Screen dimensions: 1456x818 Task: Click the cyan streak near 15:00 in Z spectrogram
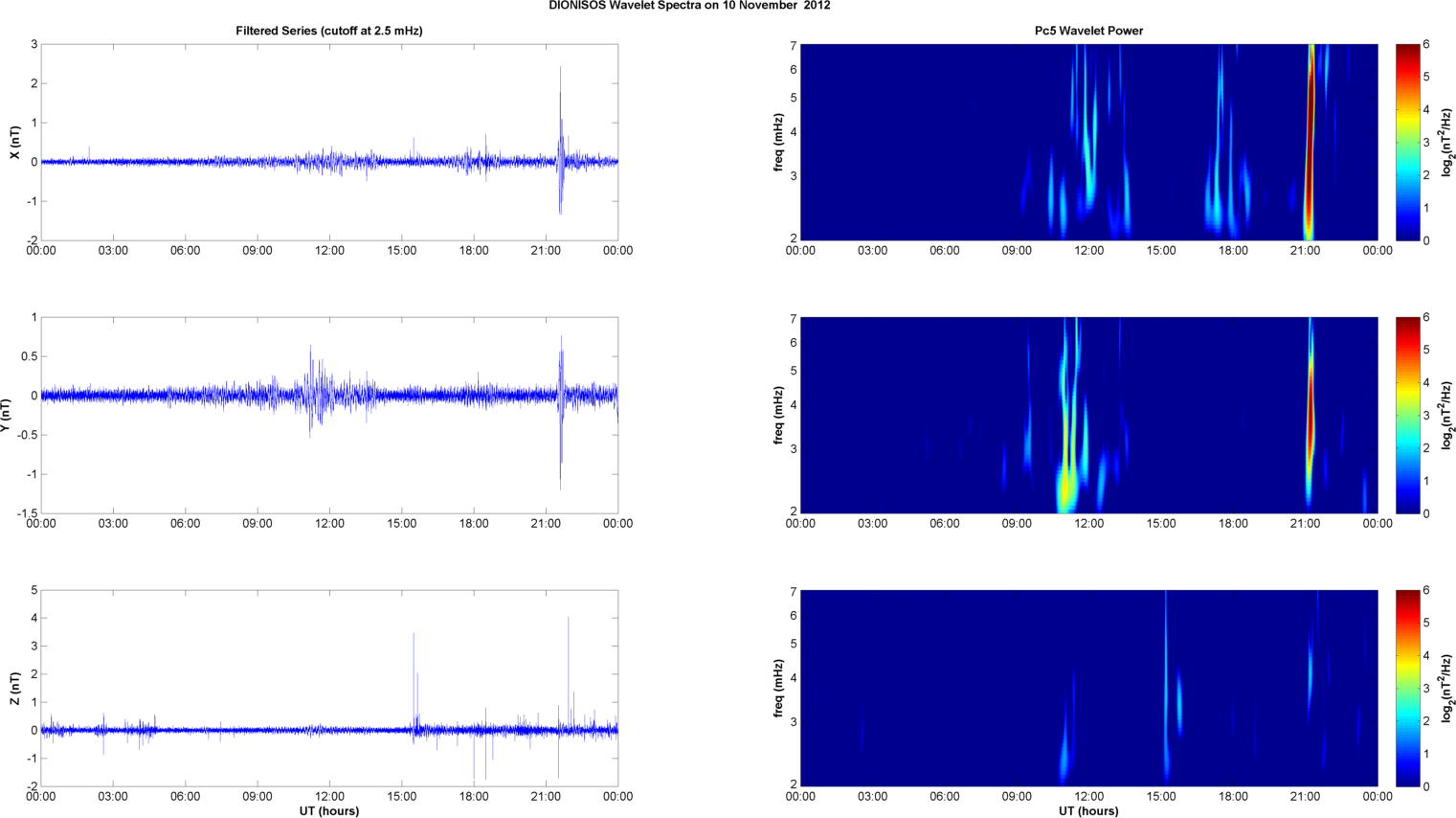(x=1166, y=685)
